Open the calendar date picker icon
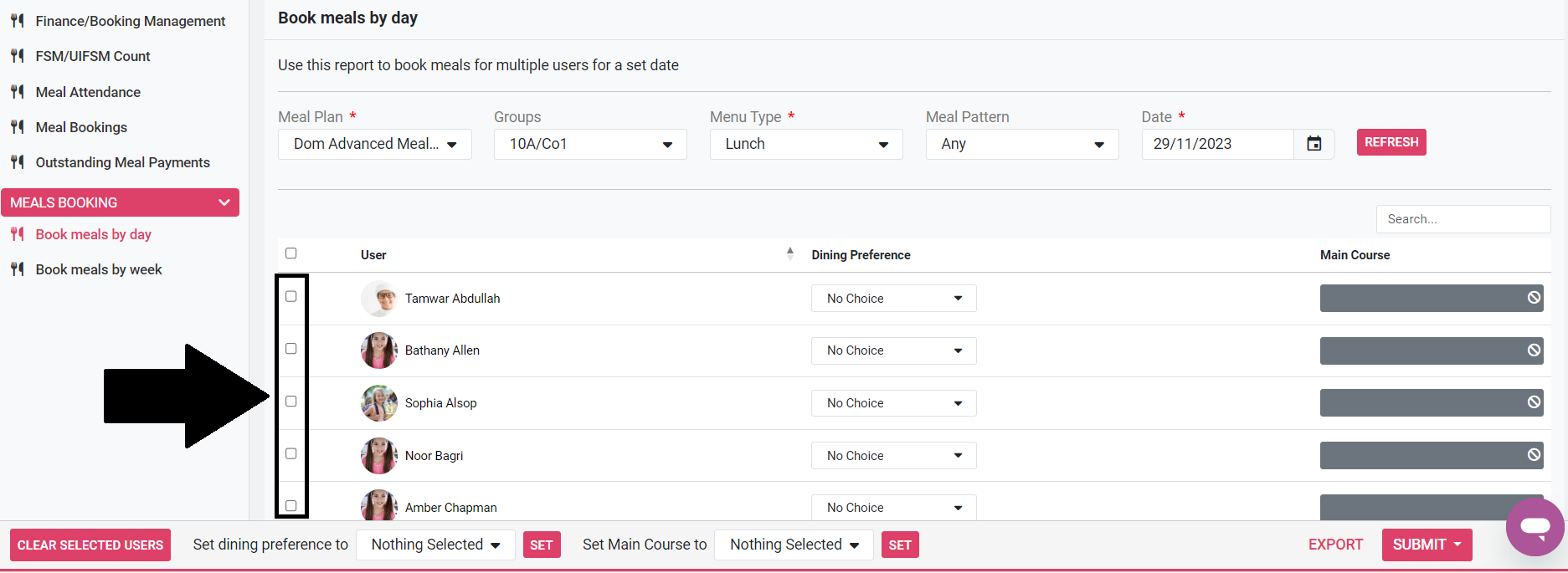The height and width of the screenshot is (573, 1568). 1314,144
